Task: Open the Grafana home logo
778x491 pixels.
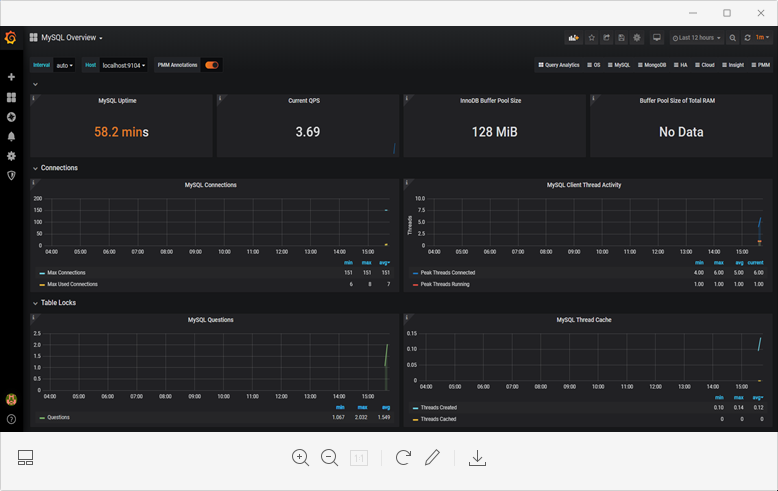Action: click(10, 38)
